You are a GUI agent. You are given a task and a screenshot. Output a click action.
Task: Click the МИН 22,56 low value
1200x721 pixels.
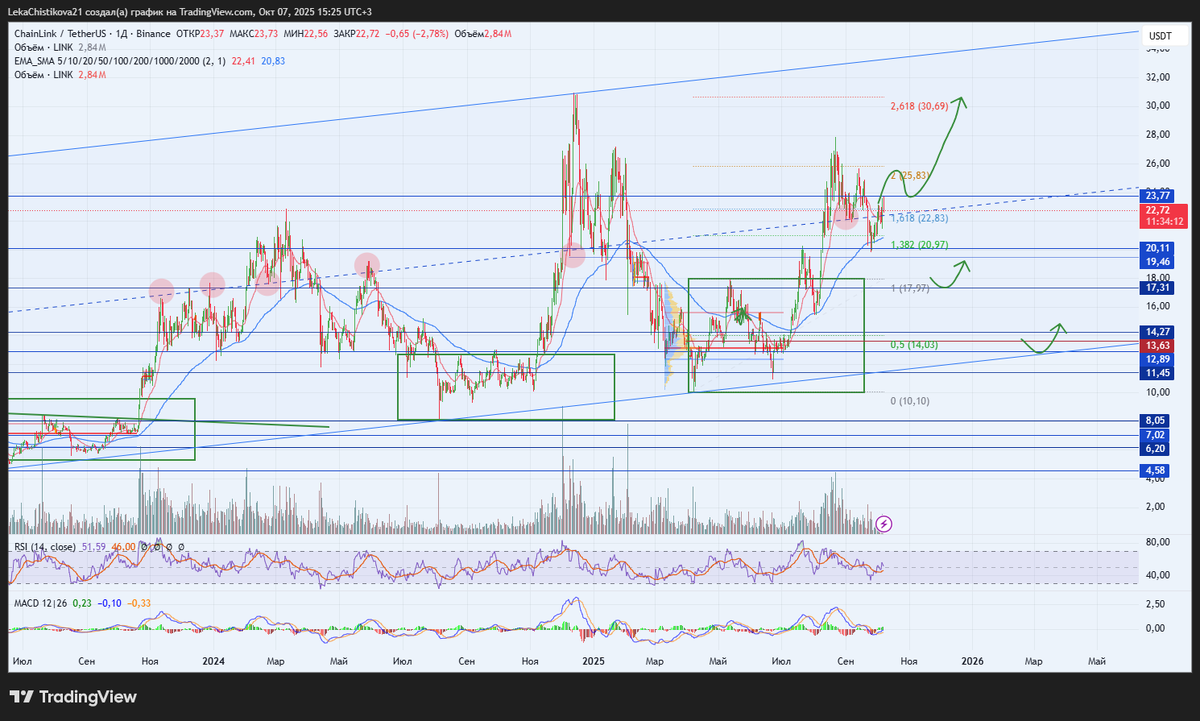tap(306, 34)
